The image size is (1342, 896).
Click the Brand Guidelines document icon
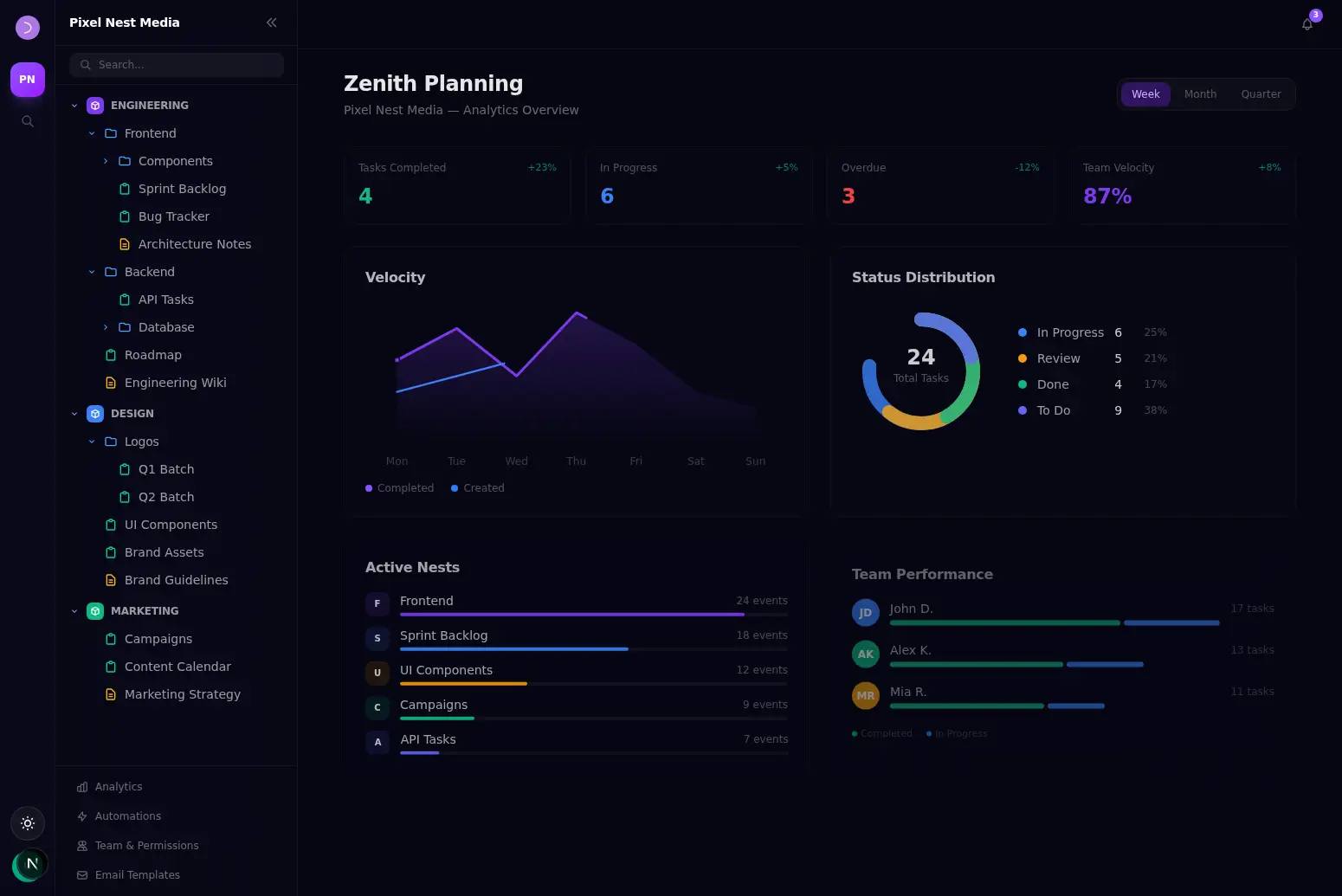click(111, 580)
